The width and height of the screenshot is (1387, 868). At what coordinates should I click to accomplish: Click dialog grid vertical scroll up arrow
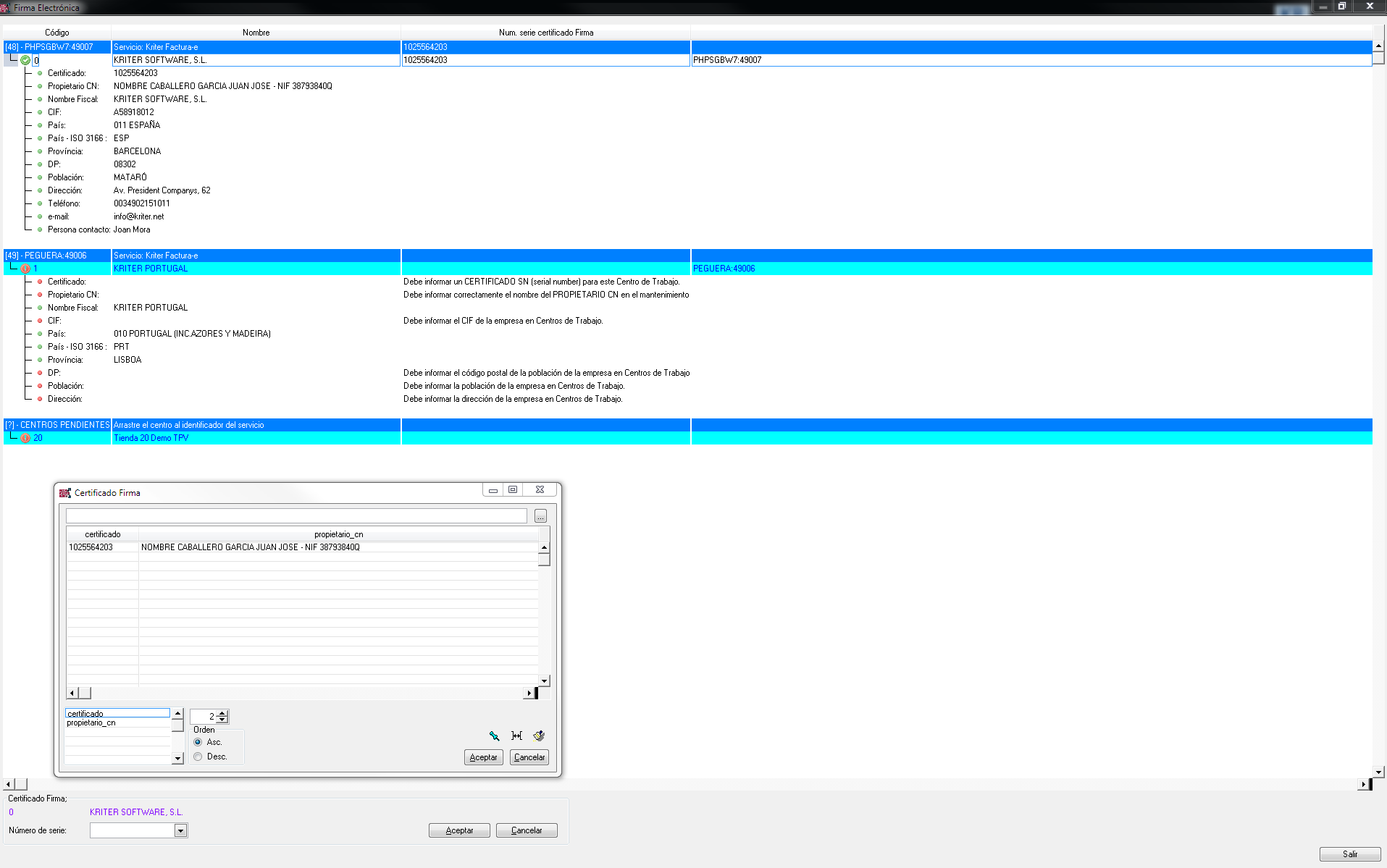pyautogui.click(x=544, y=547)
